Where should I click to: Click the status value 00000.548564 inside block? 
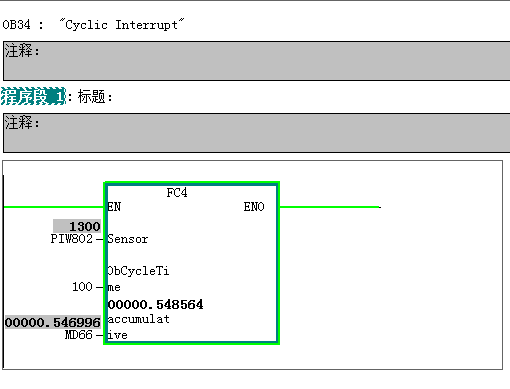tap(155, 304)
